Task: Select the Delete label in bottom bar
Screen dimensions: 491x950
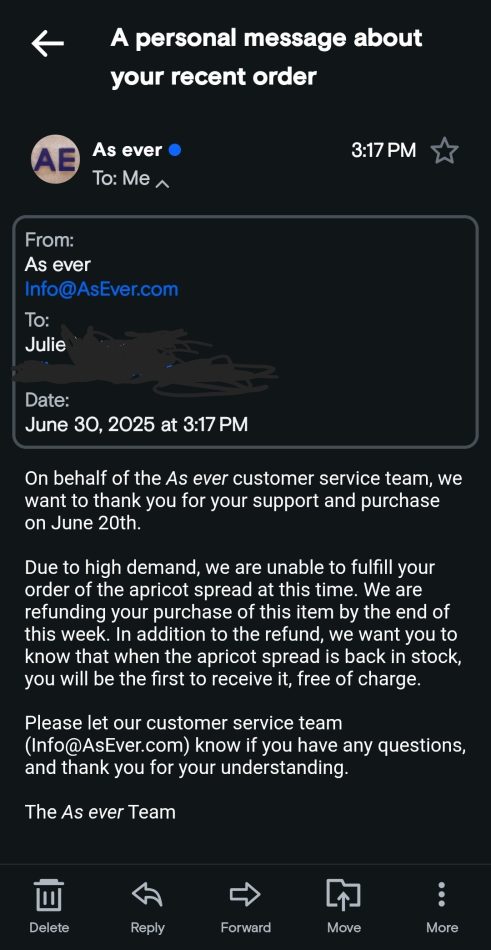Action: (x=49, y=928)
